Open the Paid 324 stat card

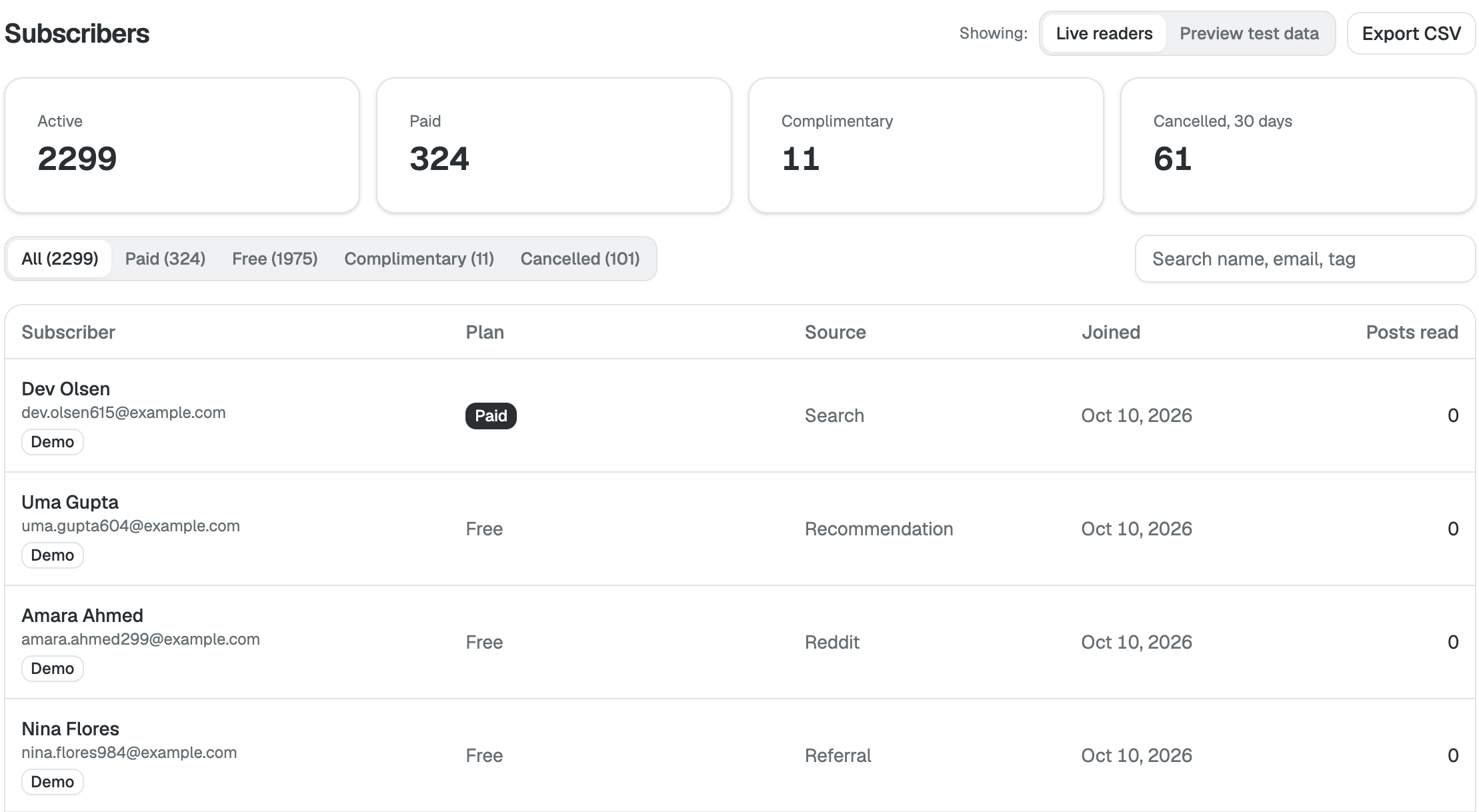point(554,145)
